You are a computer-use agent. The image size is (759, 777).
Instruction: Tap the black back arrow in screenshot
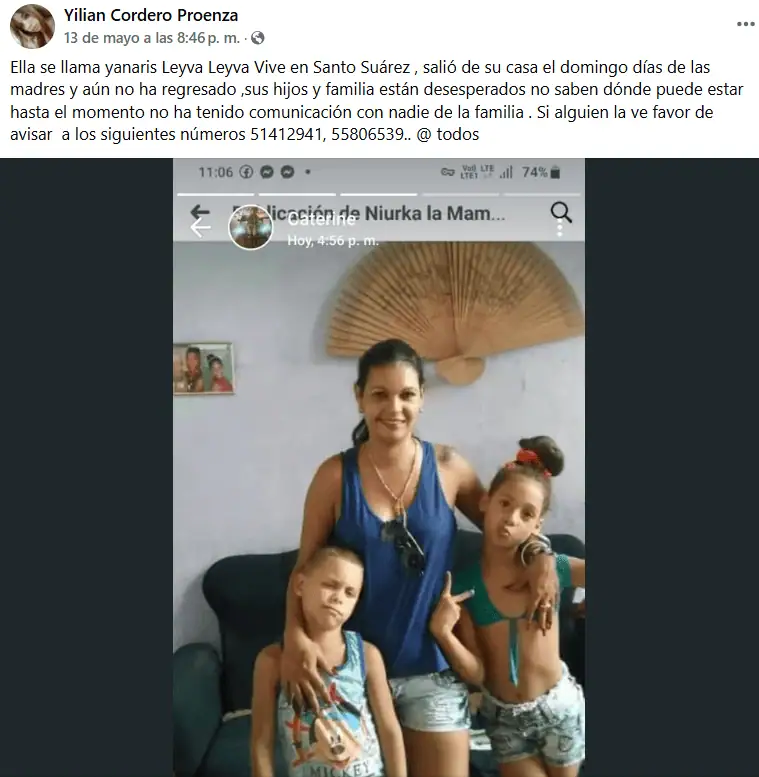click(x=200, y=212)
